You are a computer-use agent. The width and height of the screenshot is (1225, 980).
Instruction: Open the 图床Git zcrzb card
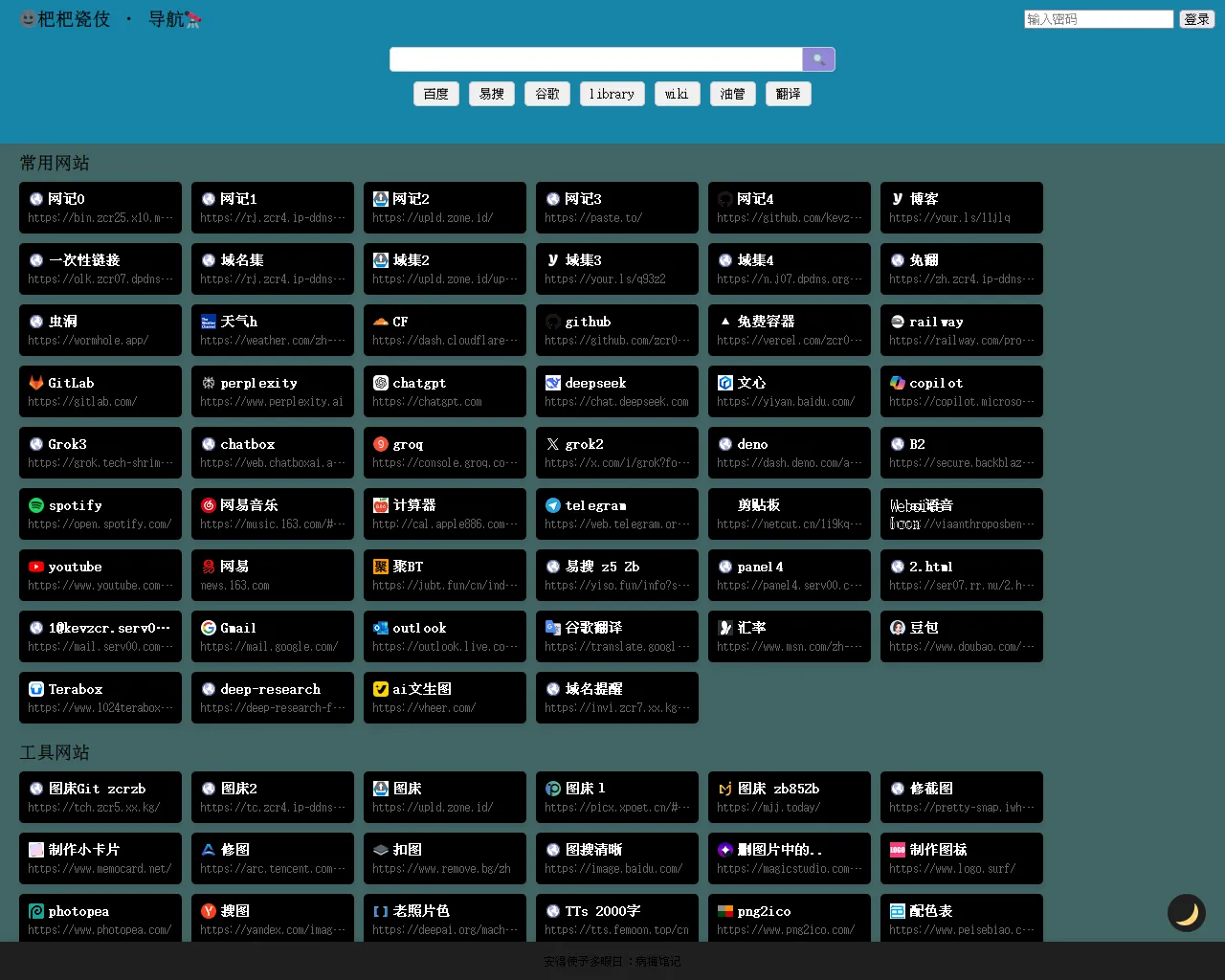pos(100,797)
